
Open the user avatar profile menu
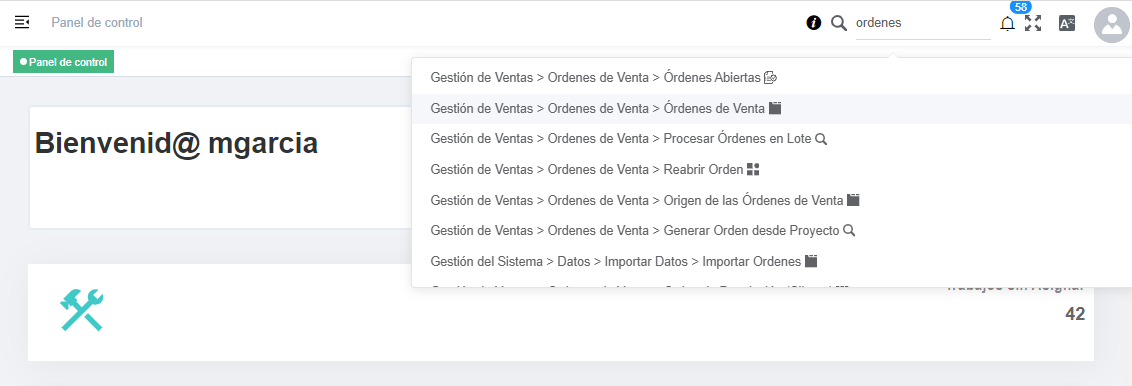[1112, 25]
